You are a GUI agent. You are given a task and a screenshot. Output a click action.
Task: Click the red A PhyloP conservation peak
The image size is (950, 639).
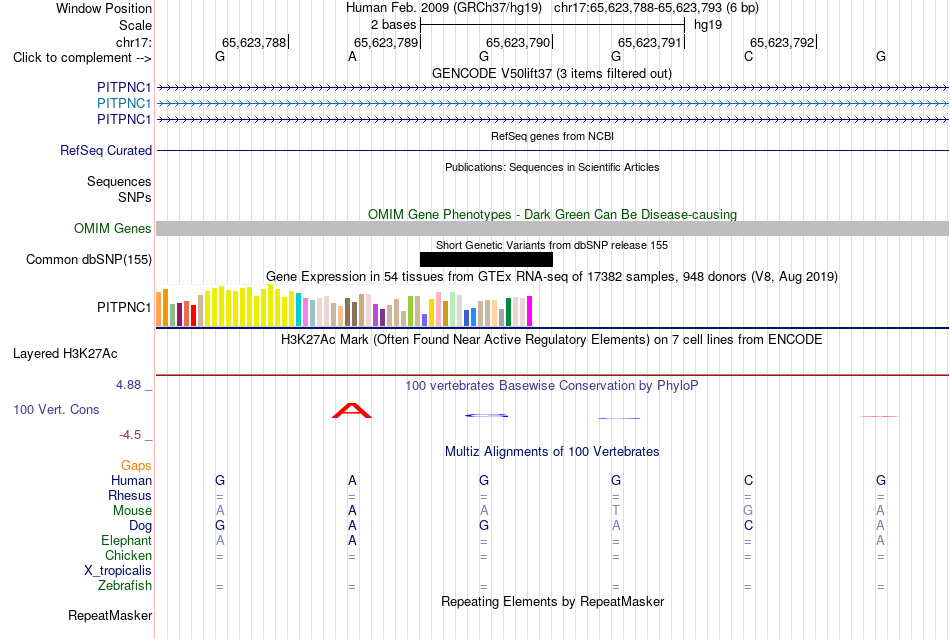pos(351,411)
